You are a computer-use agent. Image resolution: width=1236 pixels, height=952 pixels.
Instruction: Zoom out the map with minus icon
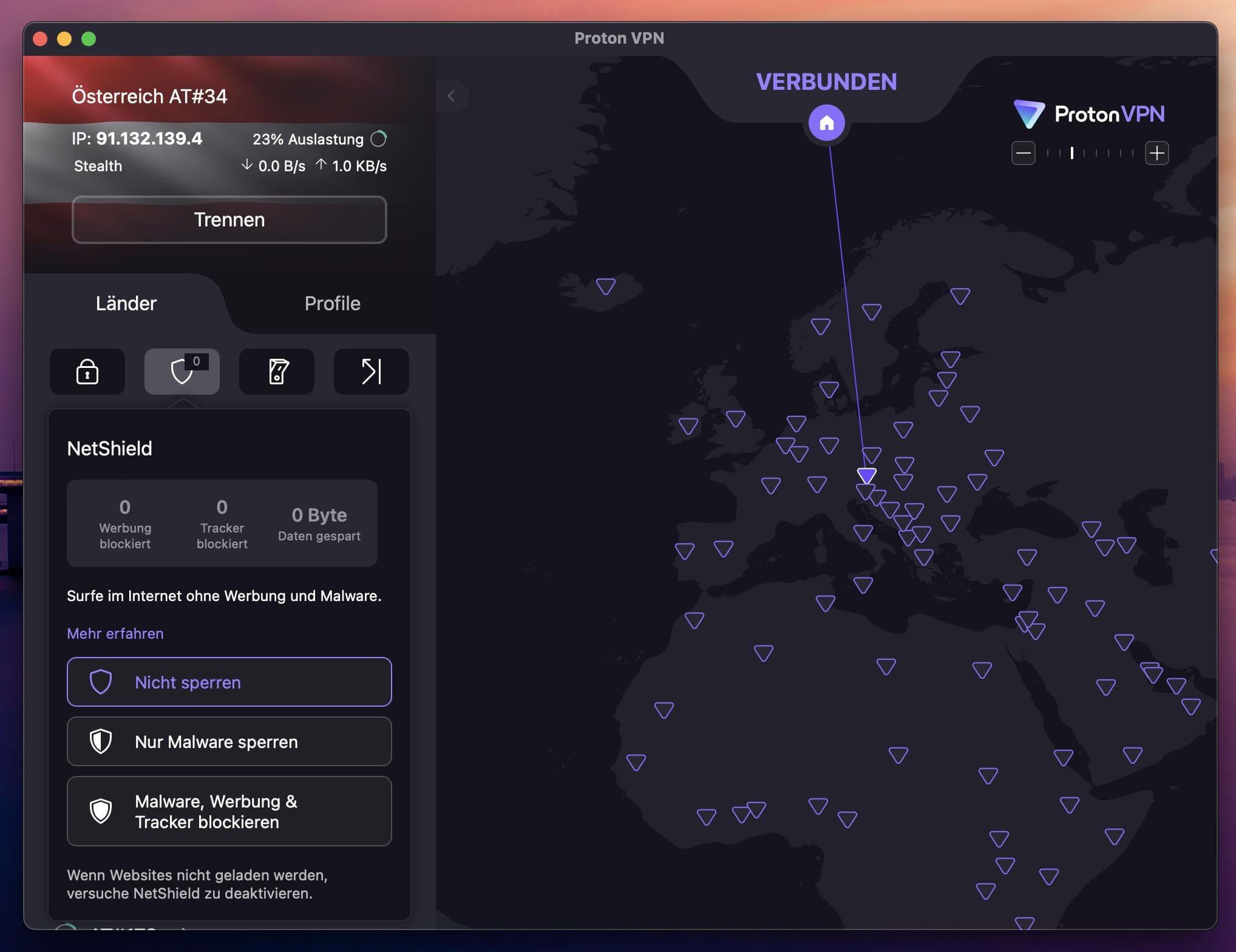point(1024,153)
